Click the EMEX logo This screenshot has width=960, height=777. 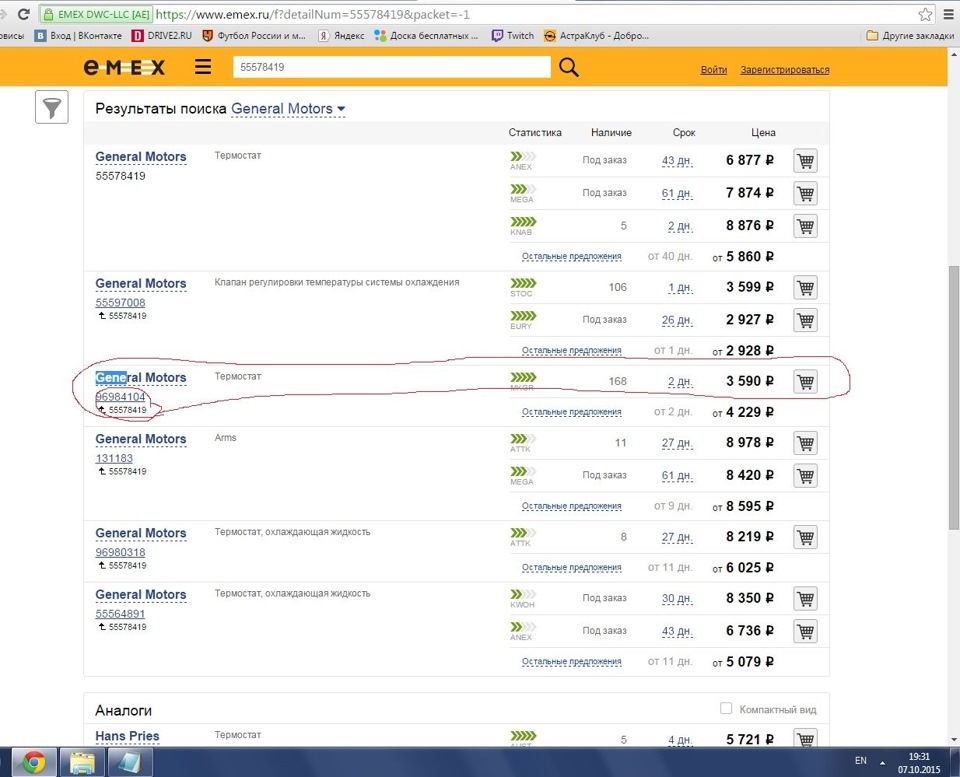124,67
